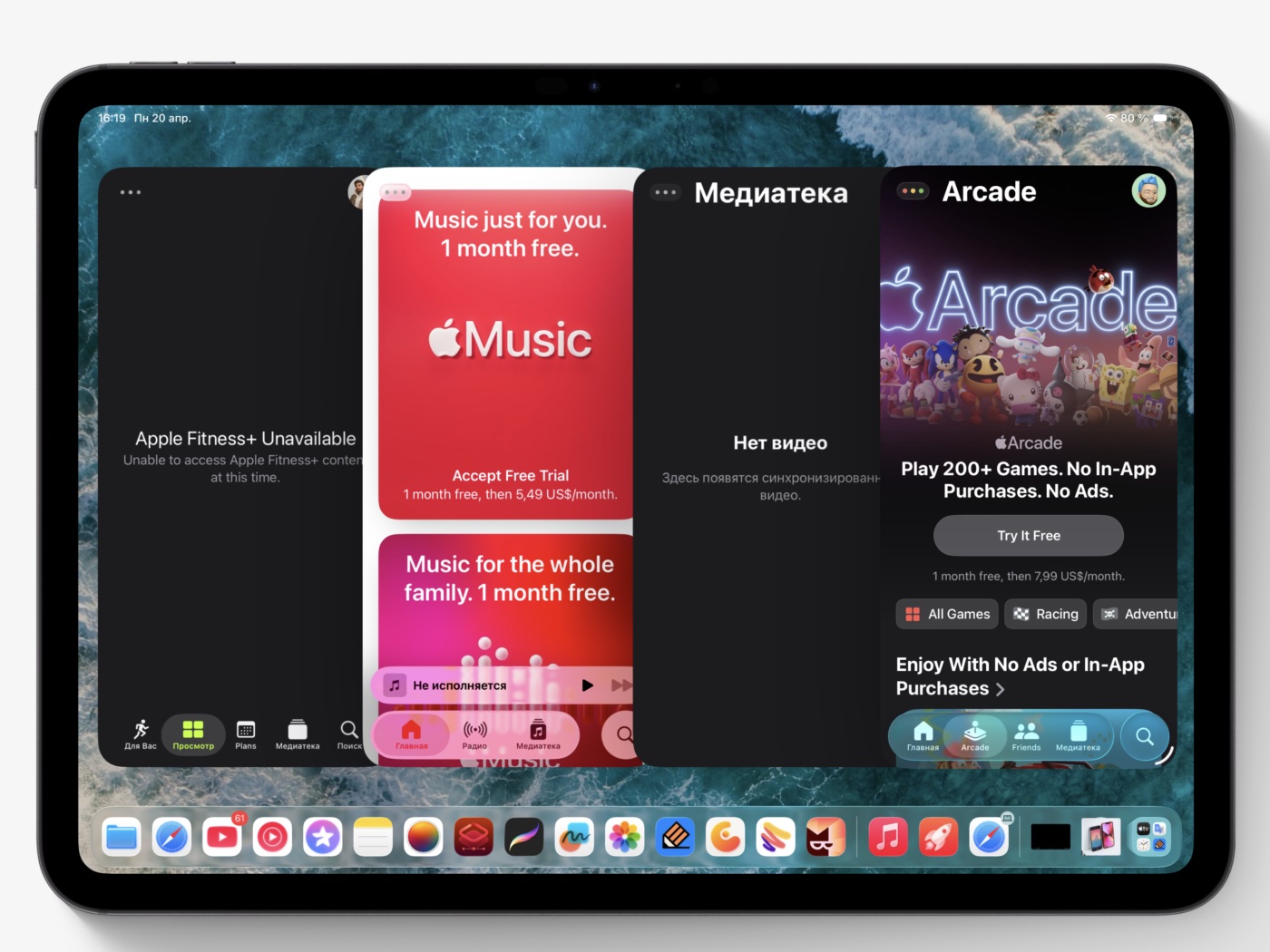Select the Просмотр tab in Fitness
The image size is (1270, 952).
[193, 734]
